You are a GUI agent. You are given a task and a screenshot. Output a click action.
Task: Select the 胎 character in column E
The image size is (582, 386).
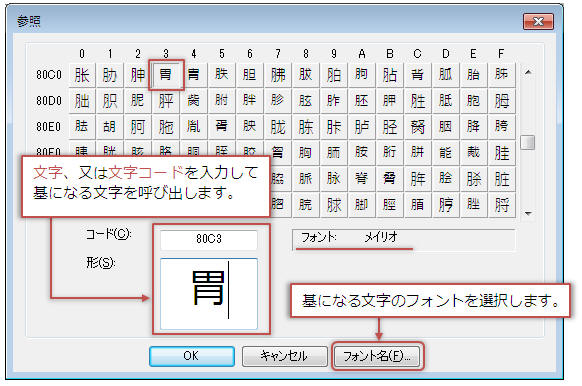[x=474, y=75]
